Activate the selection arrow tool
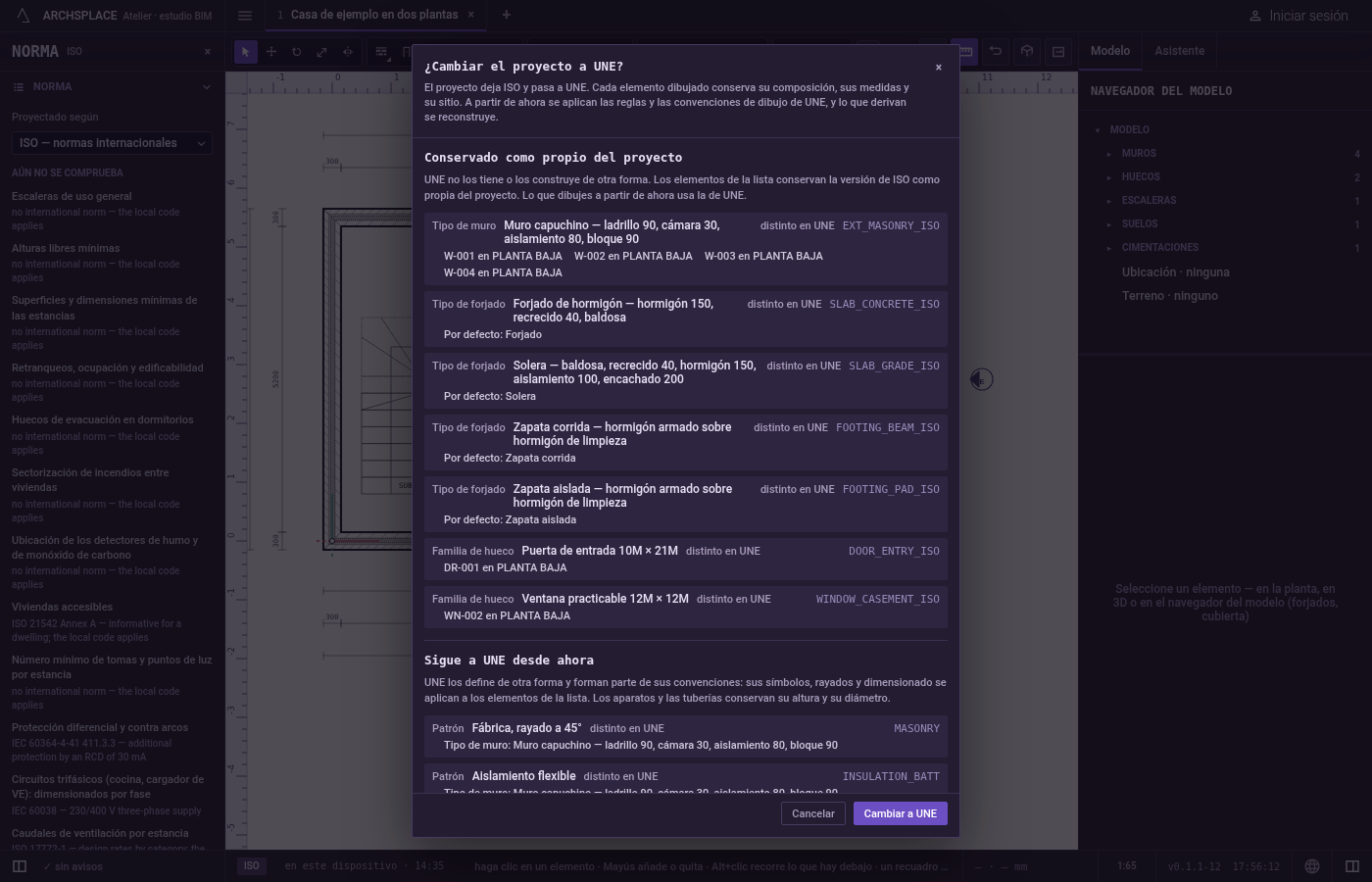Image resolution: width=1372 pixels, height=882 pixels. pyautogui.click(x=246, y=52)
